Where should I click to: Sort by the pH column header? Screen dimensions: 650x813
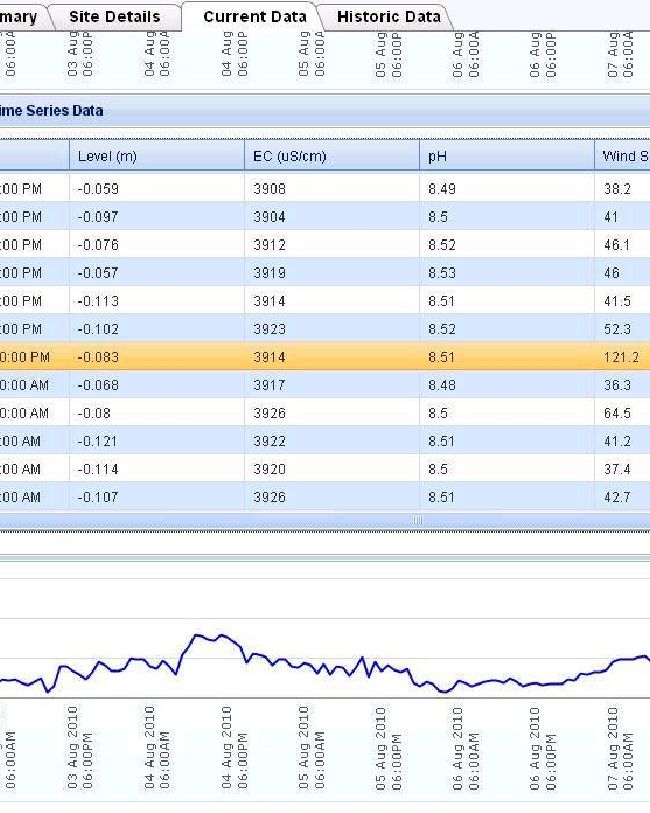click(507, 156)
